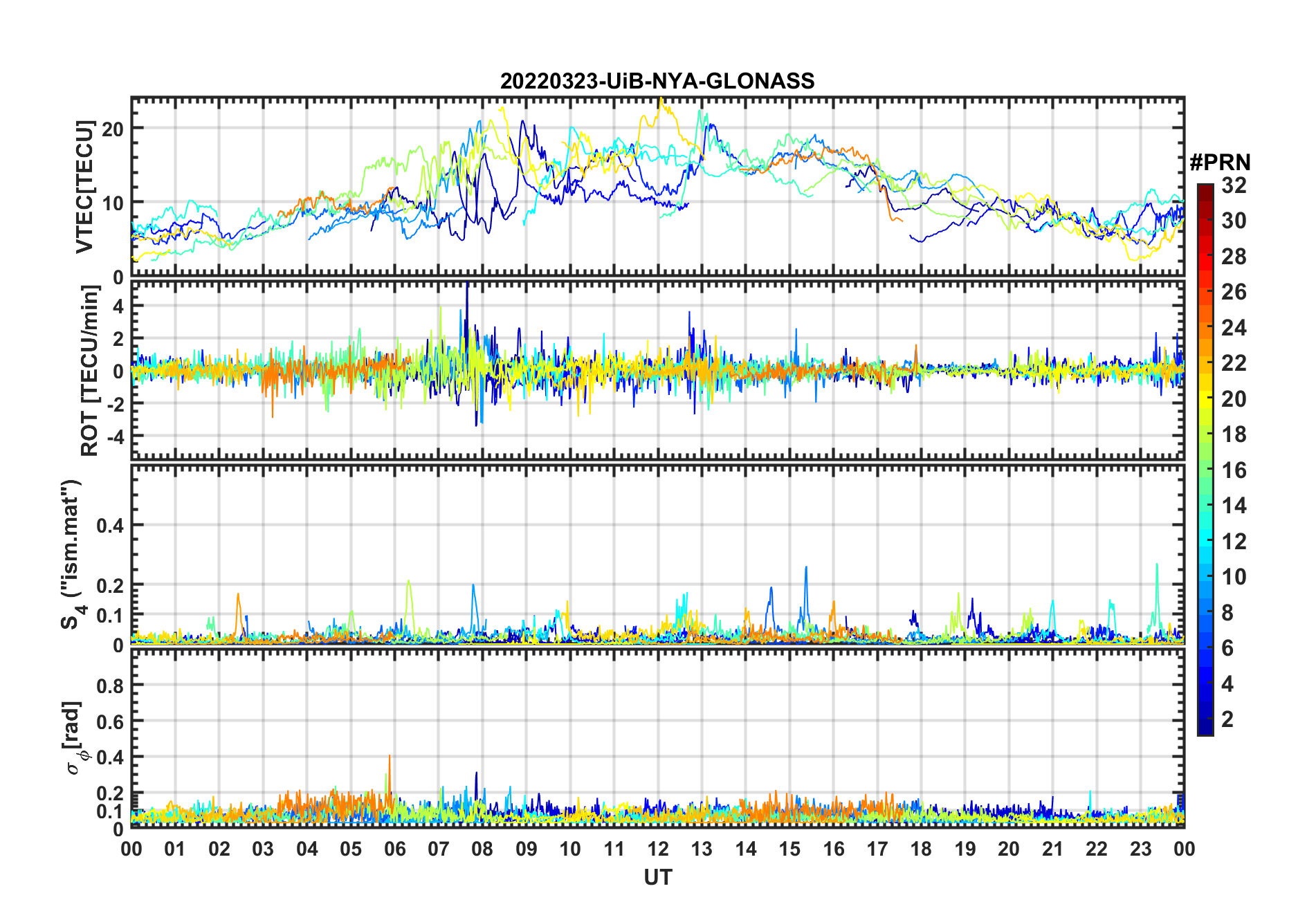Click the colorbar tick label 2
This screenshot has width=1316, height=920.
1227,719
